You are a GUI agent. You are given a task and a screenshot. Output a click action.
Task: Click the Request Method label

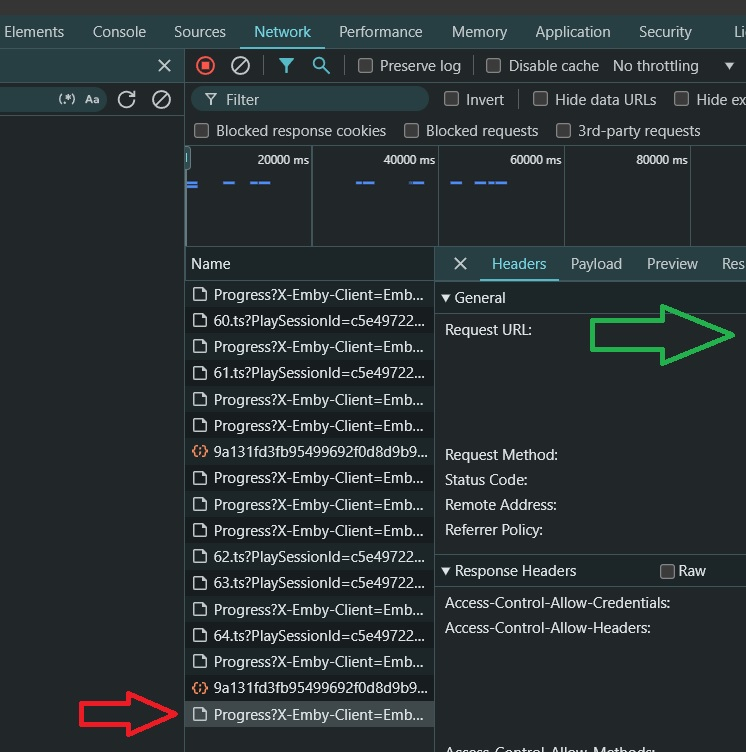tap(501, 454)
